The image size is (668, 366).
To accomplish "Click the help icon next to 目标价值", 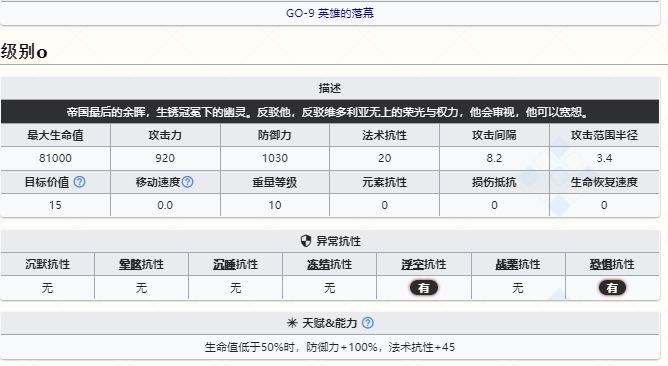I will tap(80, 182).
